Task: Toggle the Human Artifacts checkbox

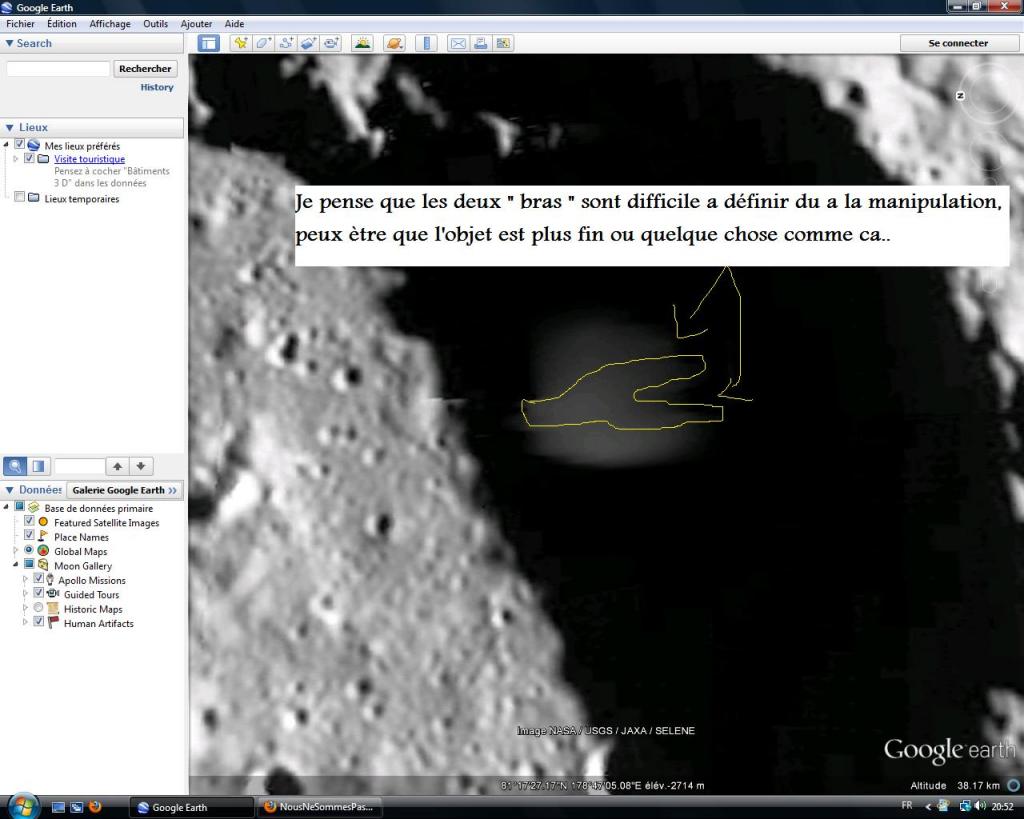Action: coord(39,622)
